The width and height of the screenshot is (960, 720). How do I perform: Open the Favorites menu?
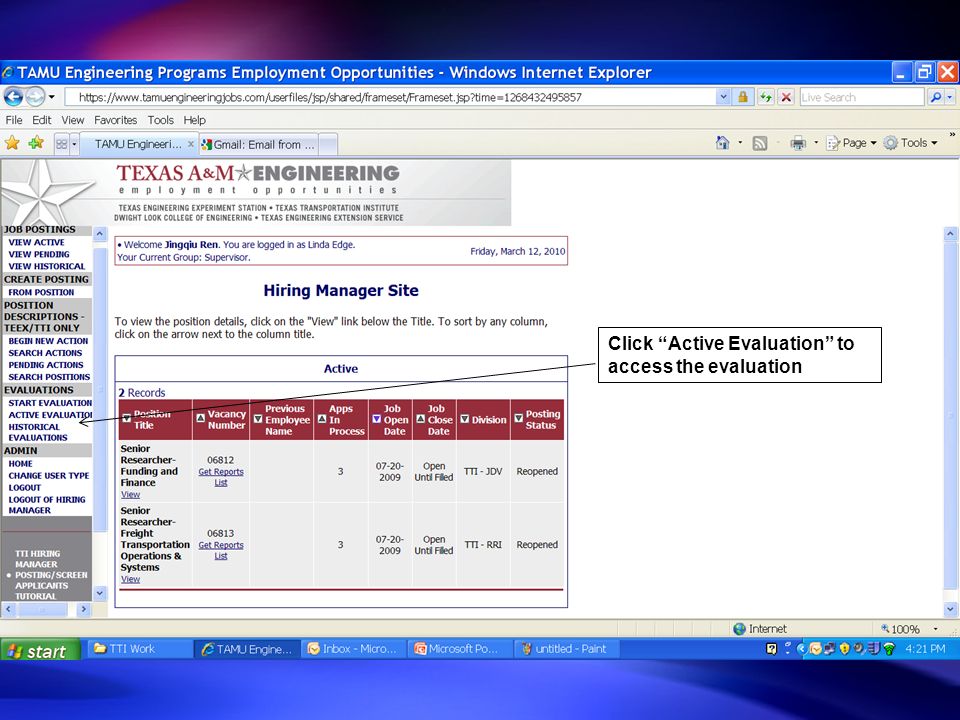[x=115, y=120]
